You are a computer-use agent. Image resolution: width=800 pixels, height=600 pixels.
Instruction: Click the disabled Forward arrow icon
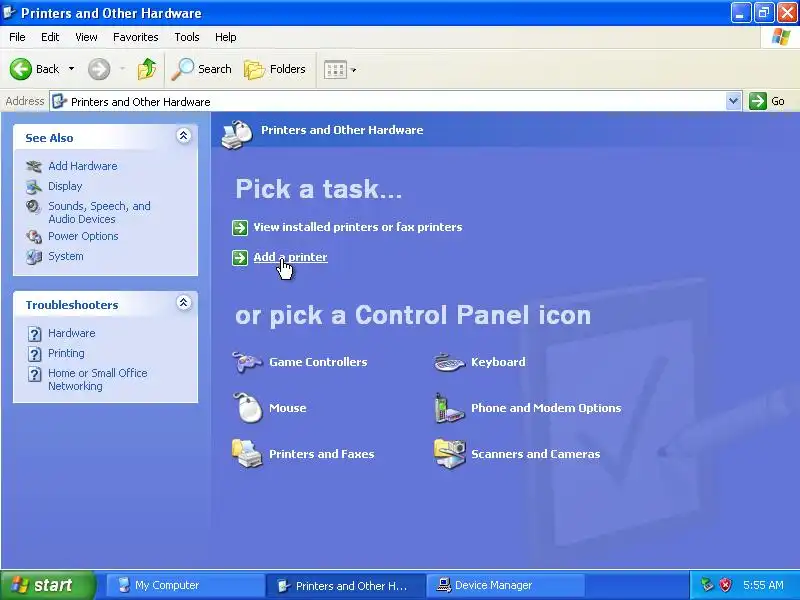(99, 69)
